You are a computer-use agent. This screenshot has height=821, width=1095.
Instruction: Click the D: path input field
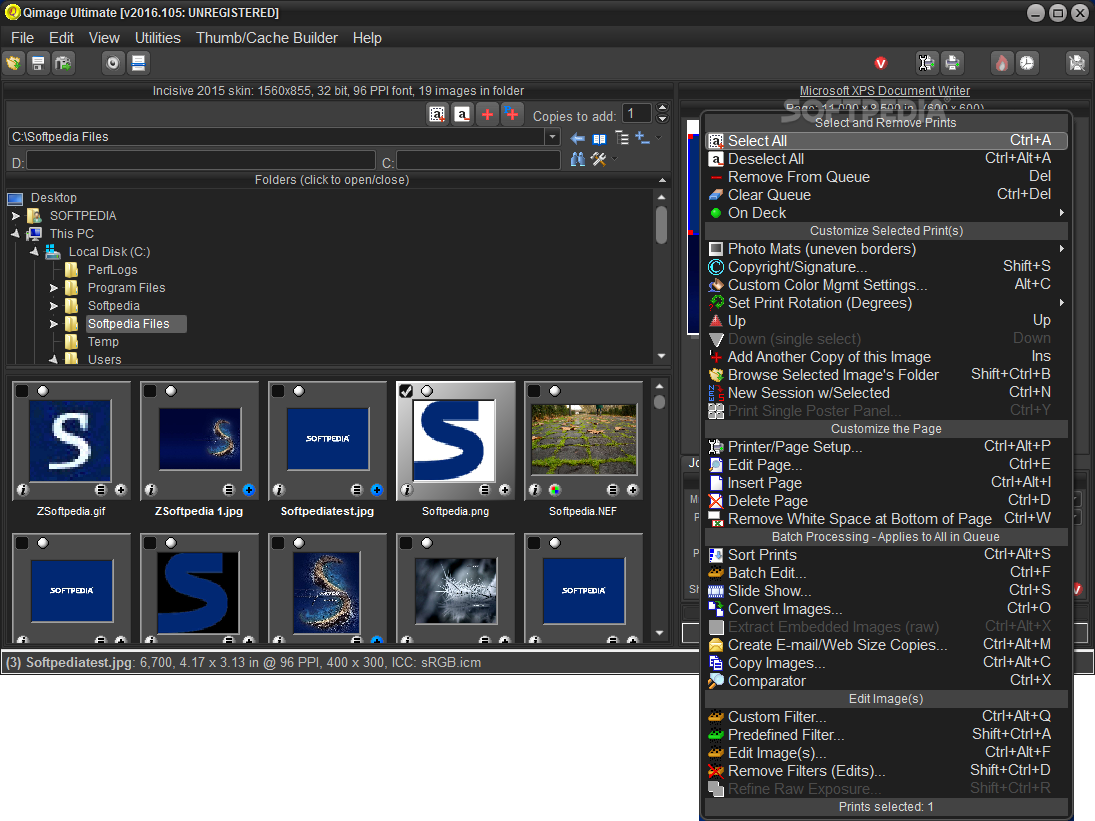point(200,163)
